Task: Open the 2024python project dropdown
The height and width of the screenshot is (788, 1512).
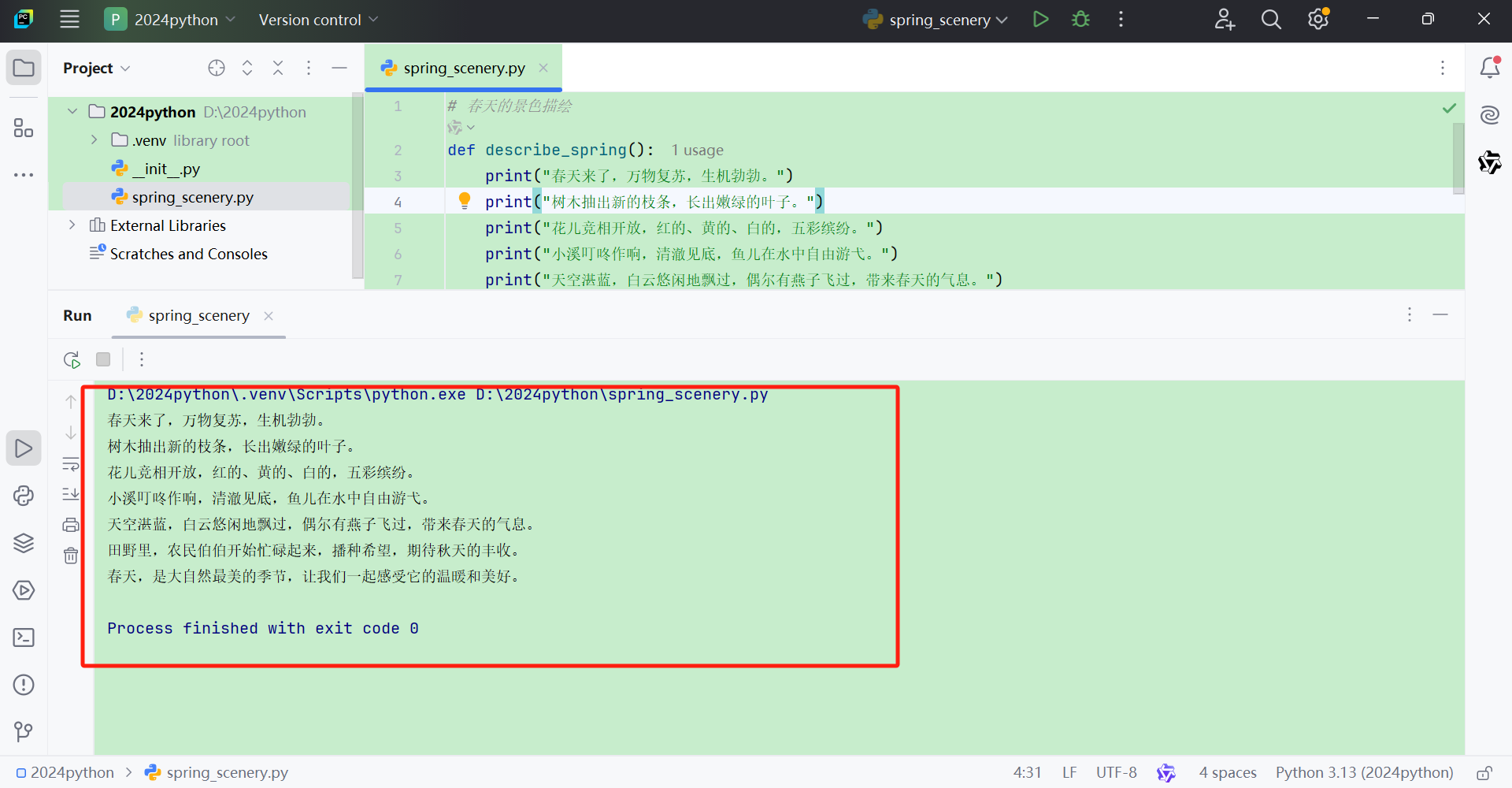Action: 169,20
